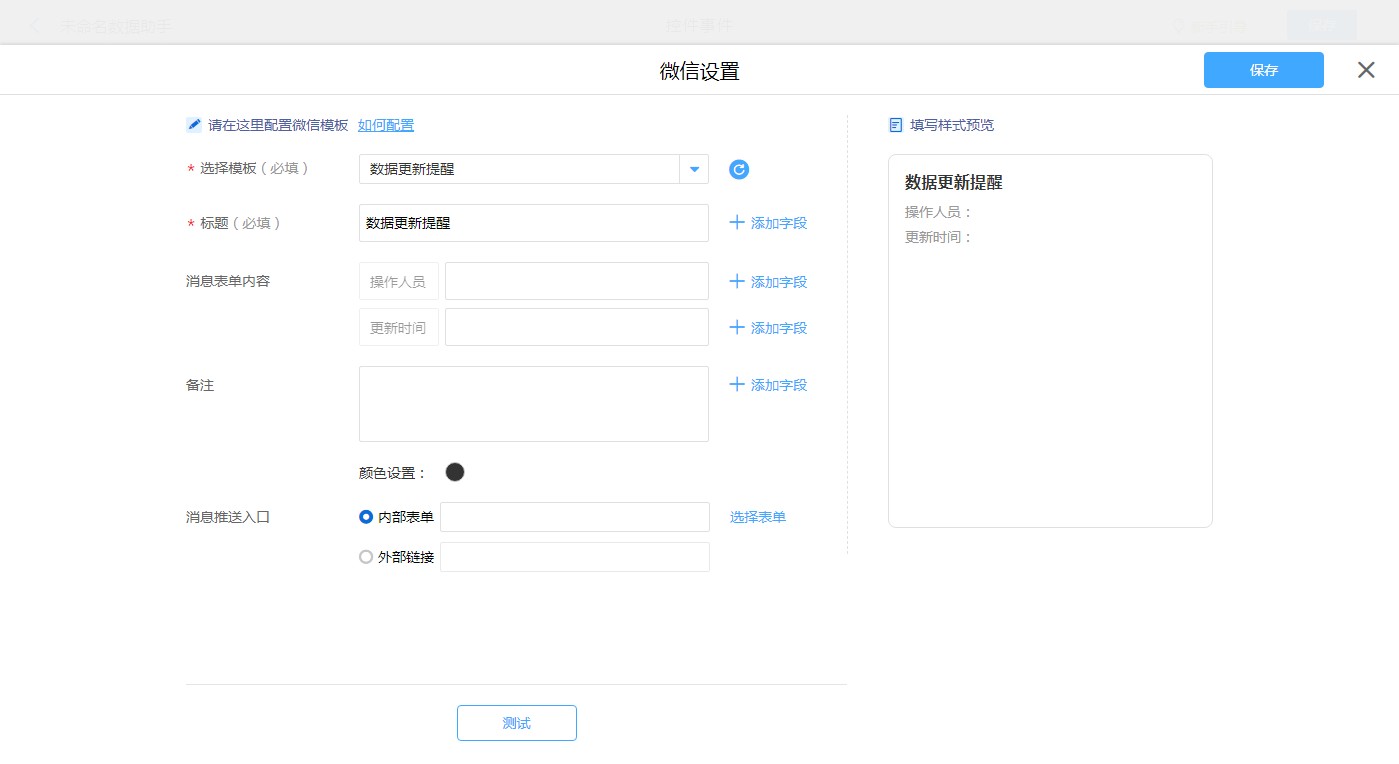This screenshot has height=764, width=1399.
Task: Open the 选择模板 combo box field
Action: coord(519,169)
